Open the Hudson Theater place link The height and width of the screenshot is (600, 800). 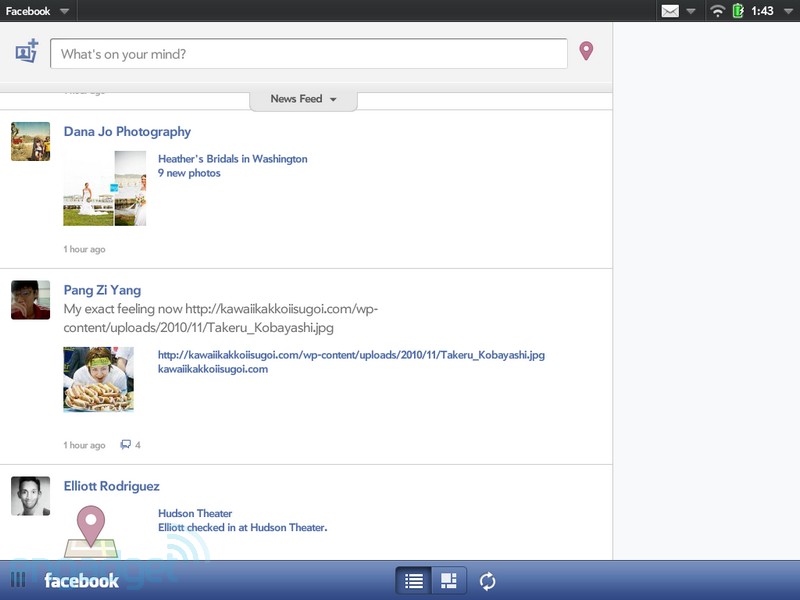[x=195, y=513]
